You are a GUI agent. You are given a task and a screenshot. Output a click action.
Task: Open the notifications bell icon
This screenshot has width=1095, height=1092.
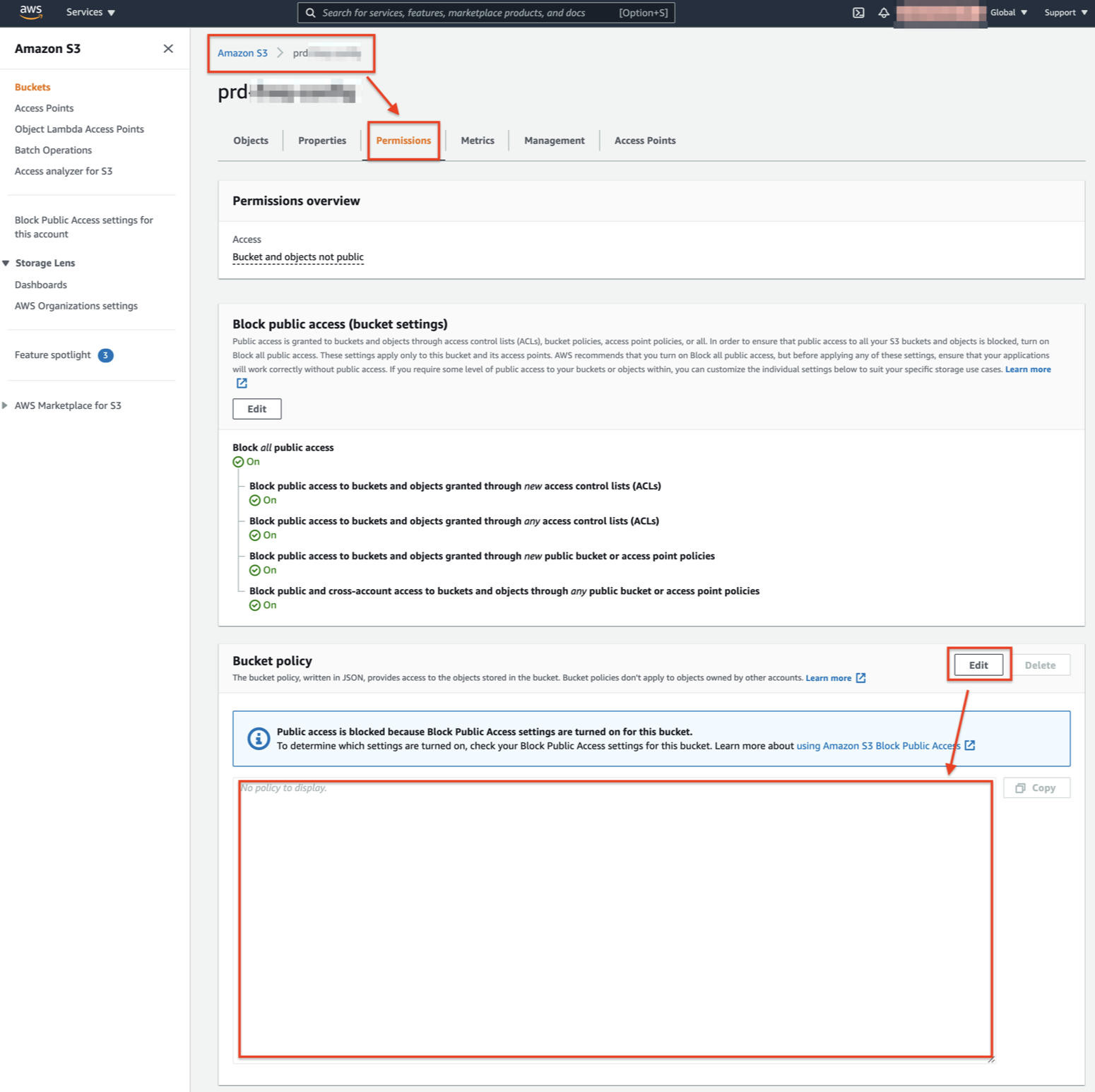[883, 13]
